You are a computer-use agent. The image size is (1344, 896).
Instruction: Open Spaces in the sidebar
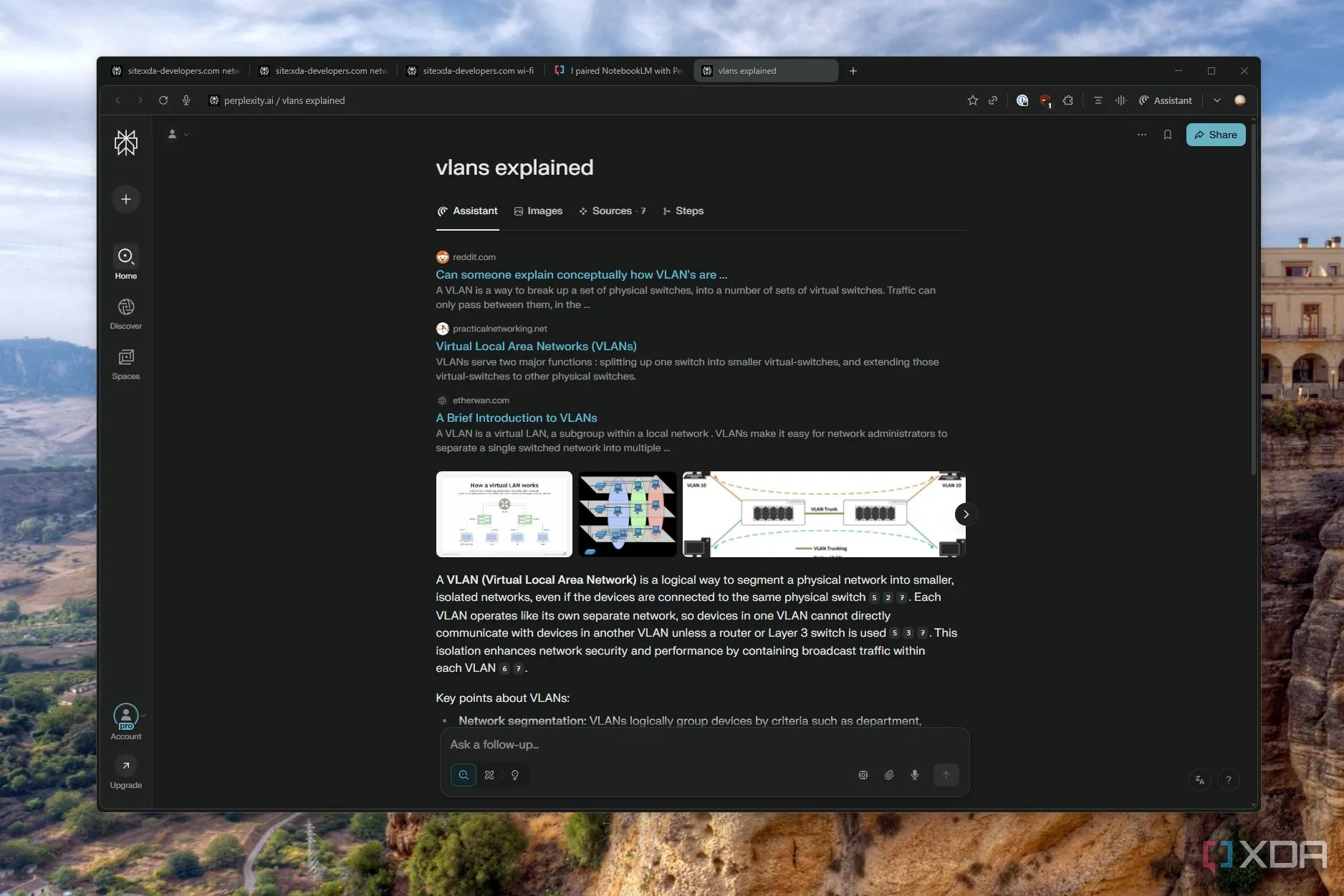pos(126,364)
